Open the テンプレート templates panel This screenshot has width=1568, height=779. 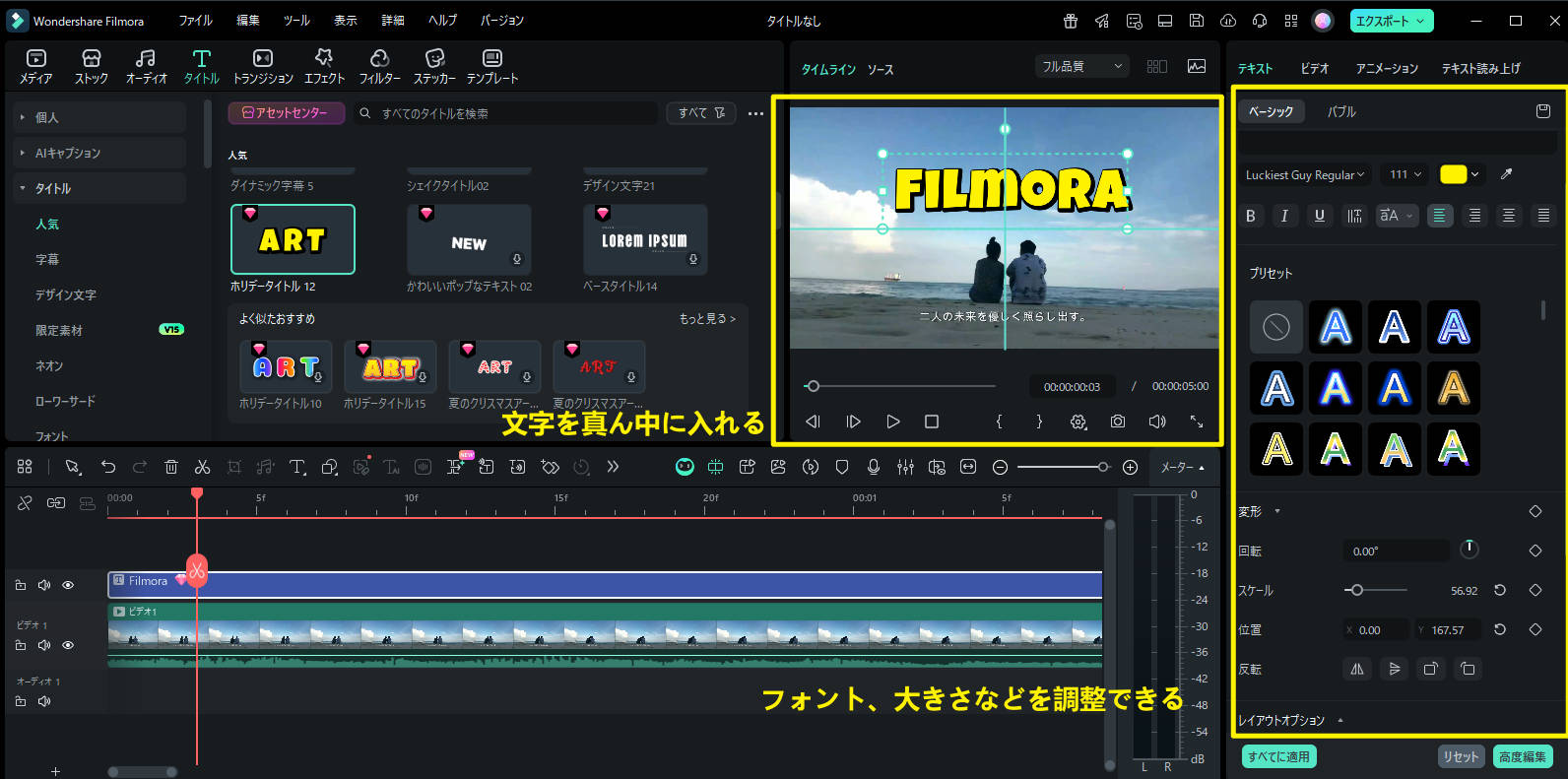492,67
